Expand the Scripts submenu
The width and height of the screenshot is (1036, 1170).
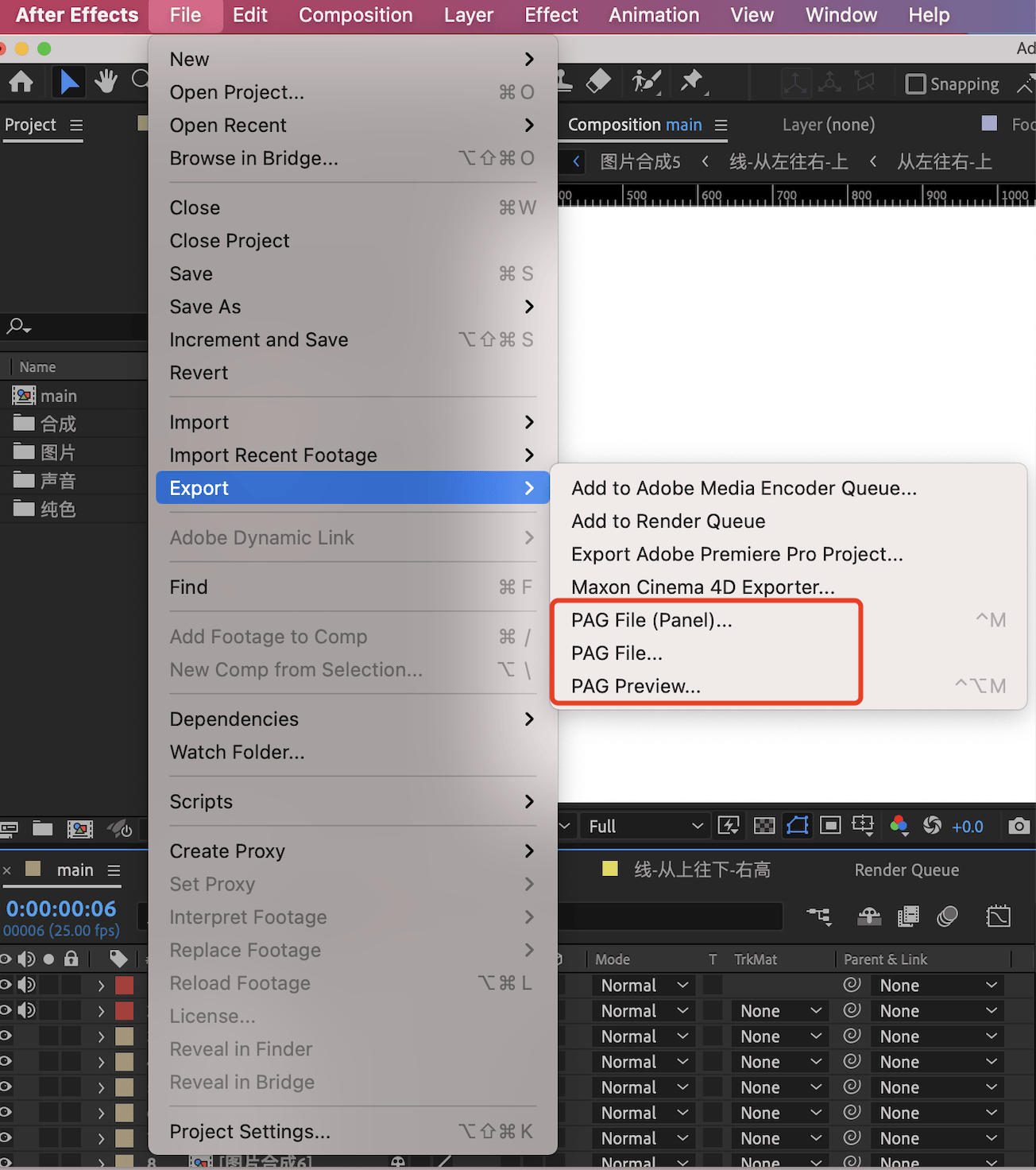click(x=352, y=802)
